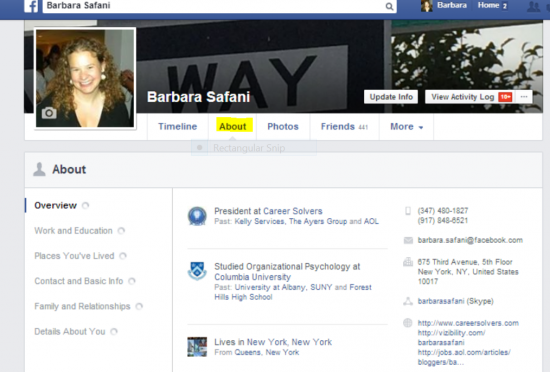Viewport: 550px width, 372px height.
Task: Click the Skype screen name icon
Action: point(408,301)
